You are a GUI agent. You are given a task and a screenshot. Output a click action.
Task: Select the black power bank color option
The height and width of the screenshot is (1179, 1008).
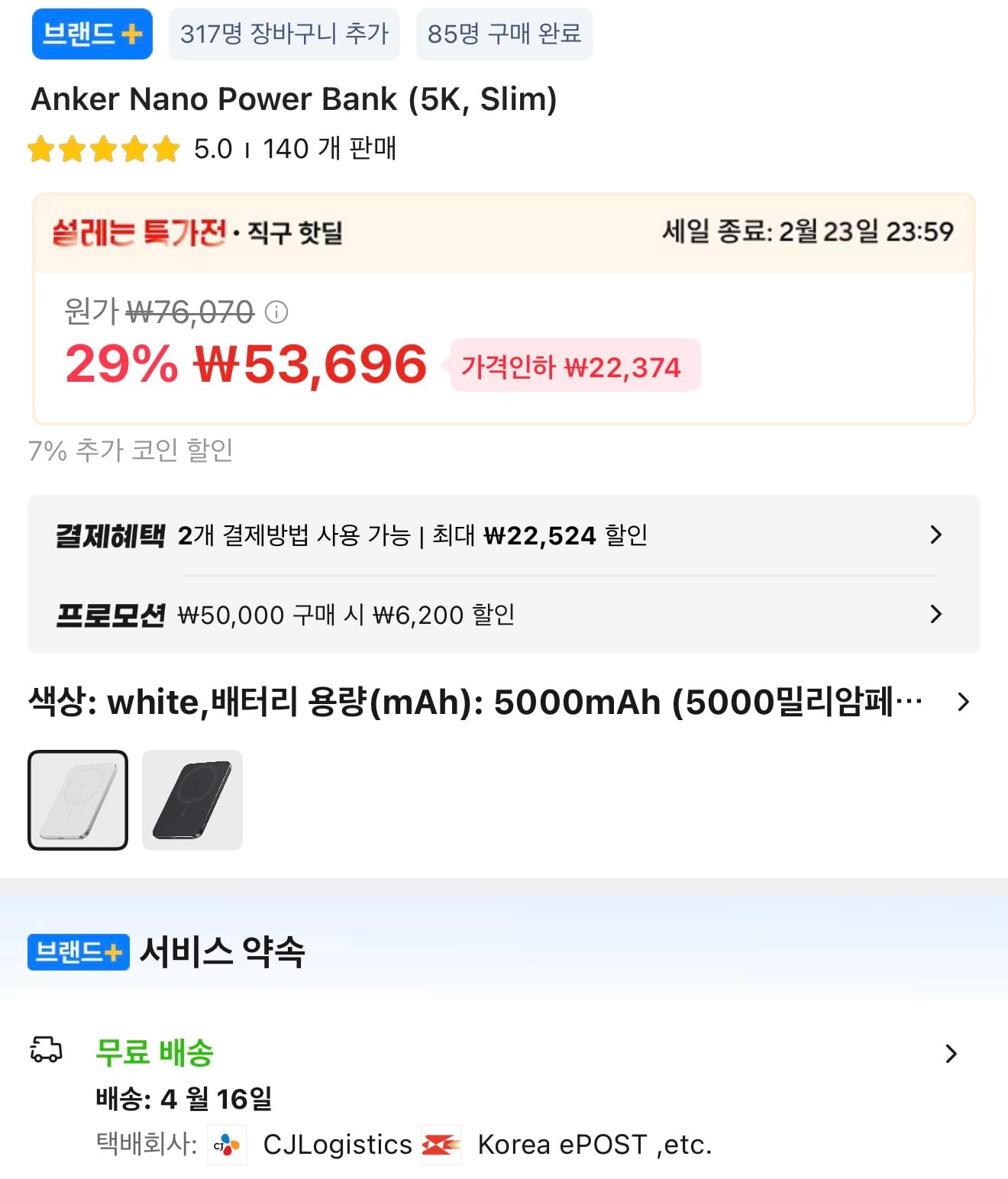[192, 800]
